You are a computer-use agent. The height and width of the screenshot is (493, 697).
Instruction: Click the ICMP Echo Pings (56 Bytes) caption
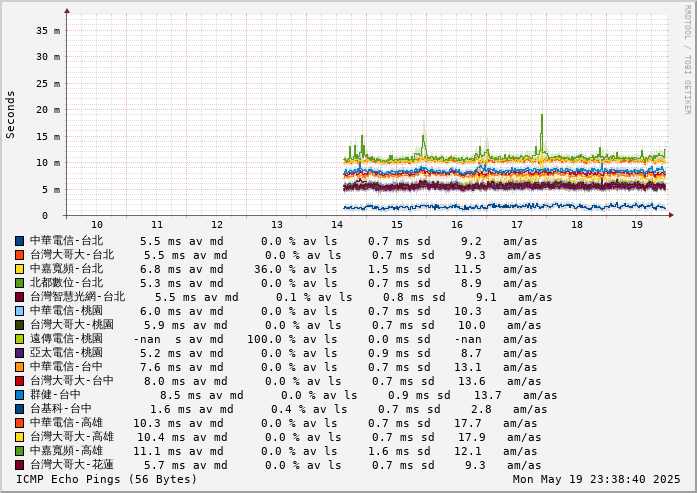point(106,479)
